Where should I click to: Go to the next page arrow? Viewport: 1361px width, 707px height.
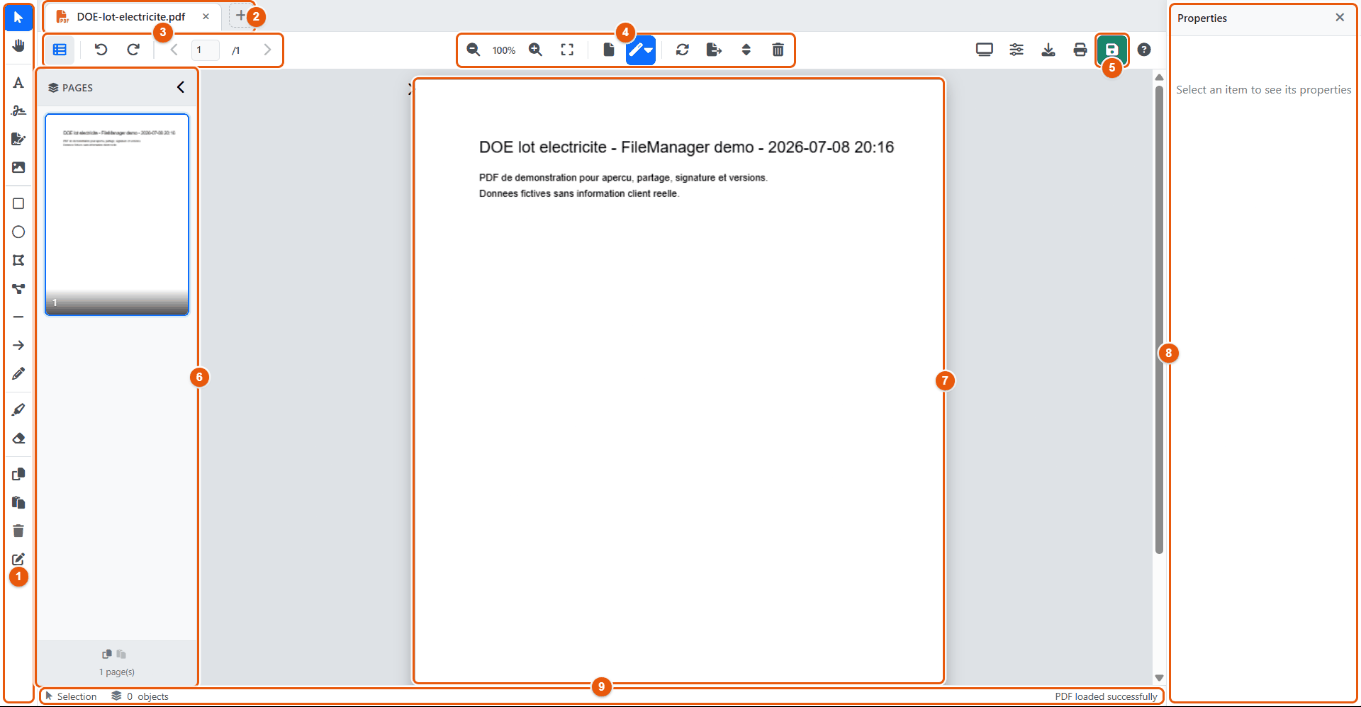coord(267,49)
